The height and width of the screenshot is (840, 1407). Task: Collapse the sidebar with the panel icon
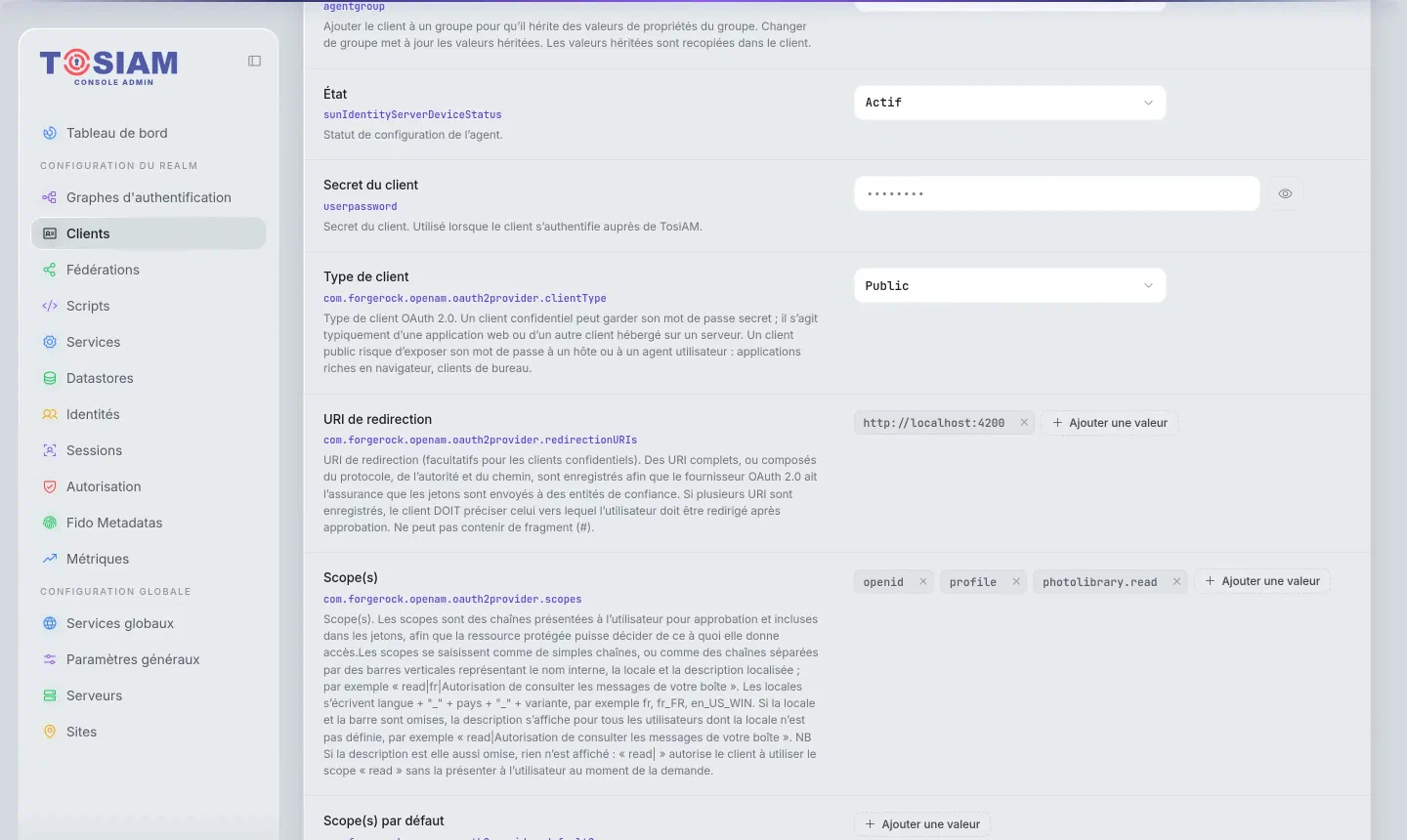click(x=254, y=61)
